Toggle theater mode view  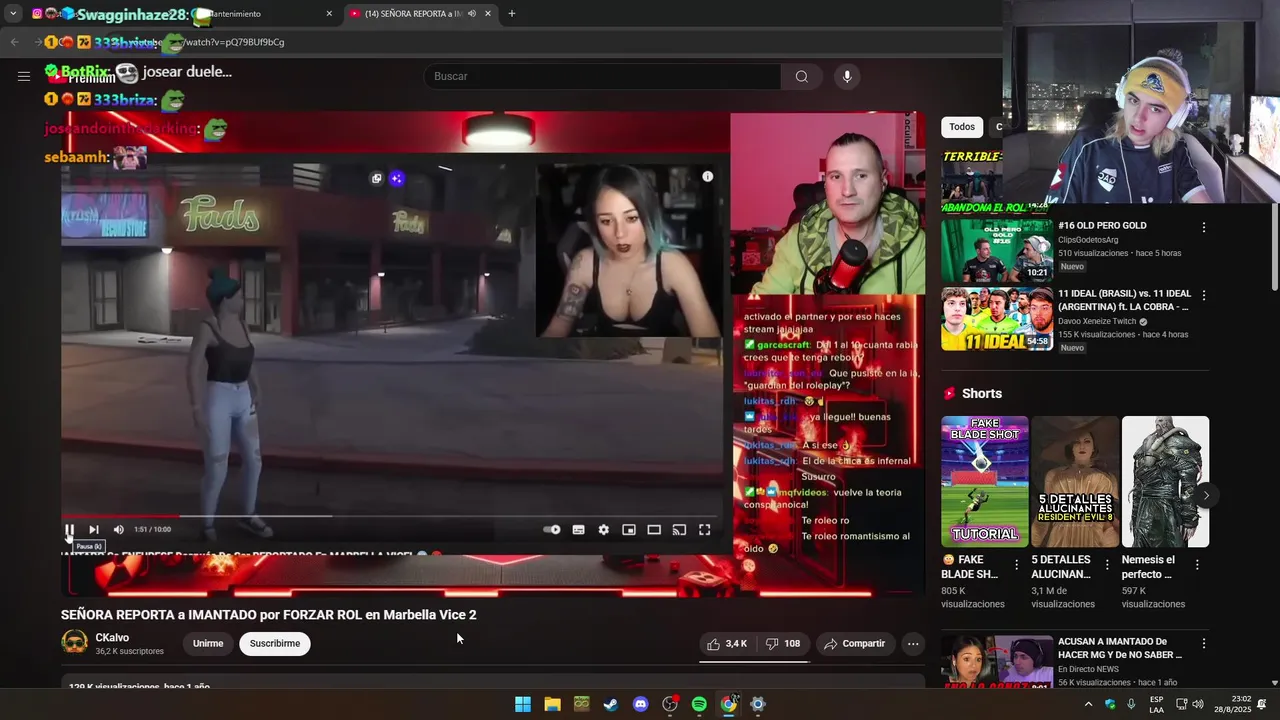[653, 530]
